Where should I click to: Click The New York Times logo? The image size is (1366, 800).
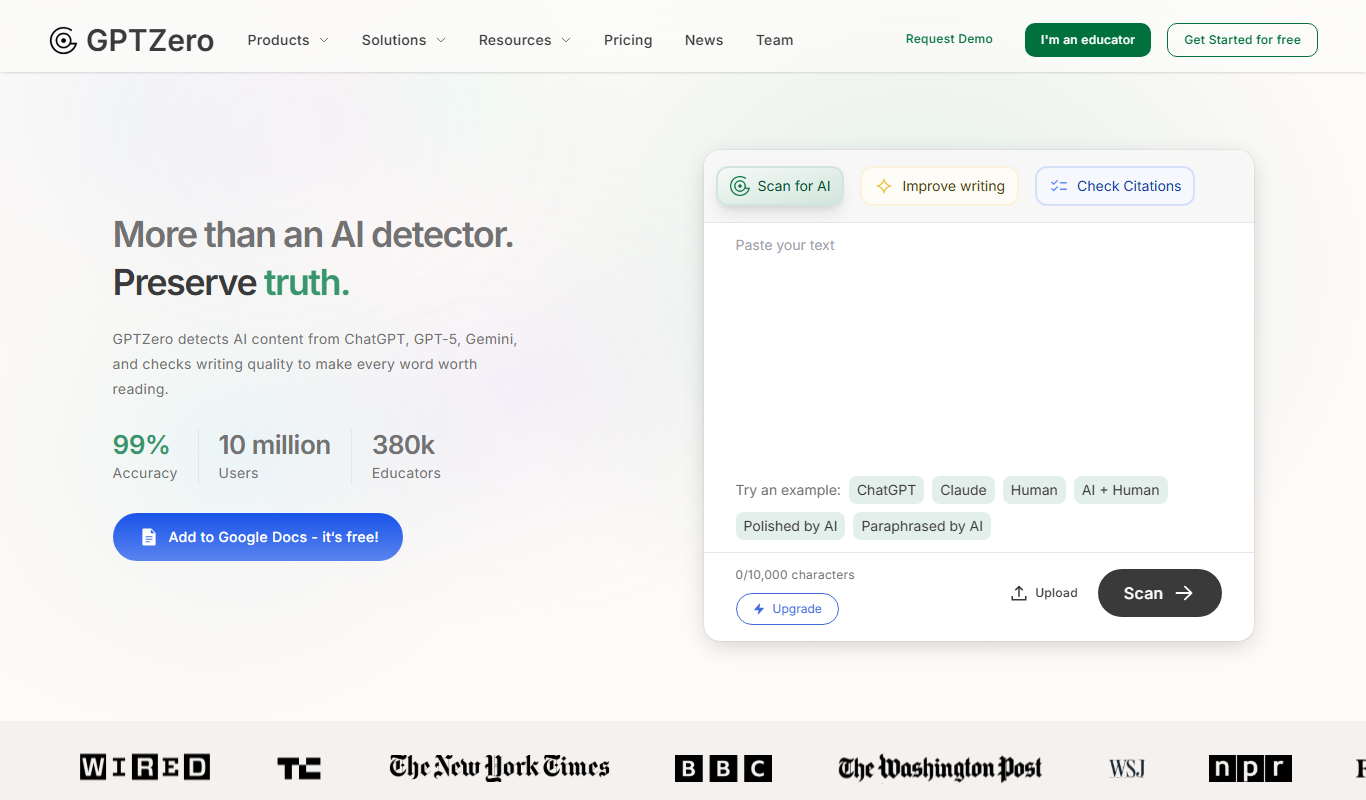[499, 767]
